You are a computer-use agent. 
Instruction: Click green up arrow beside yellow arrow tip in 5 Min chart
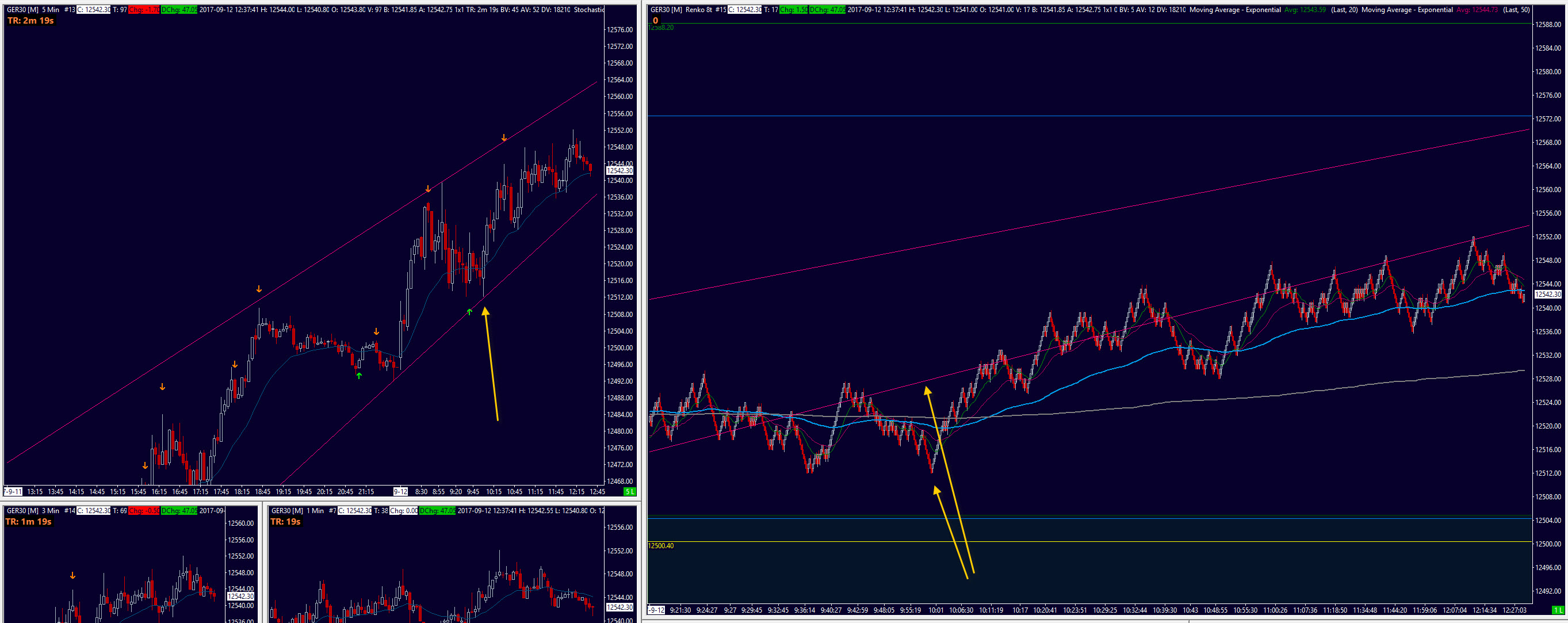[x=469, y=312]
